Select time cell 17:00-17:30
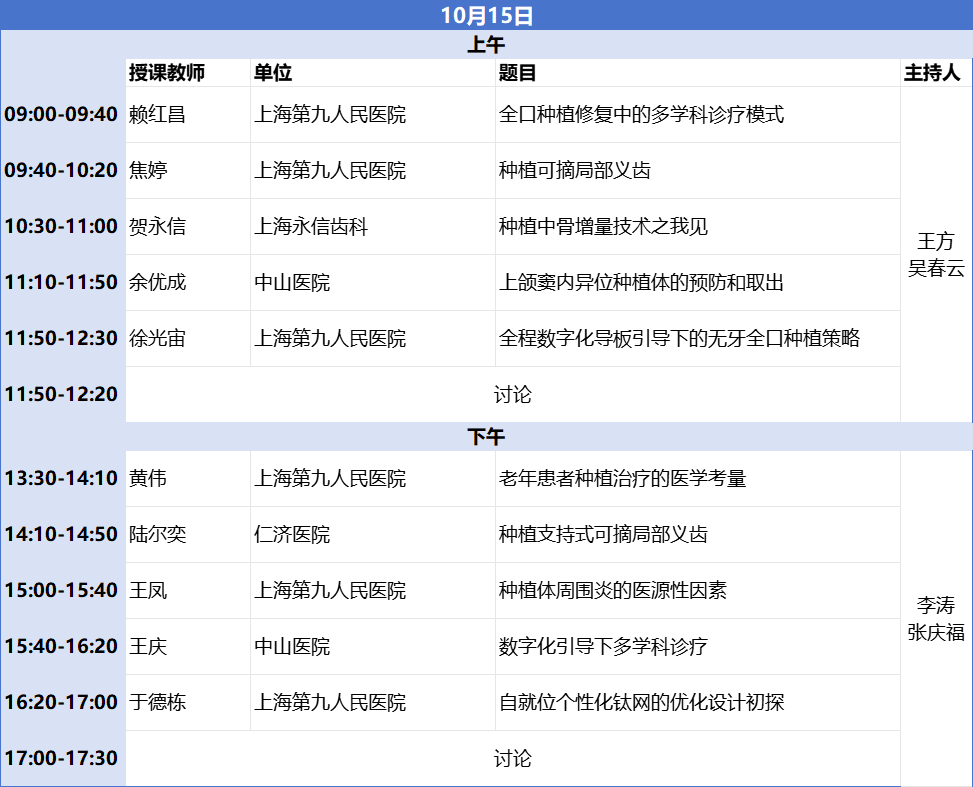This screenshot has height=787, width=973. [x=61, y=758]
